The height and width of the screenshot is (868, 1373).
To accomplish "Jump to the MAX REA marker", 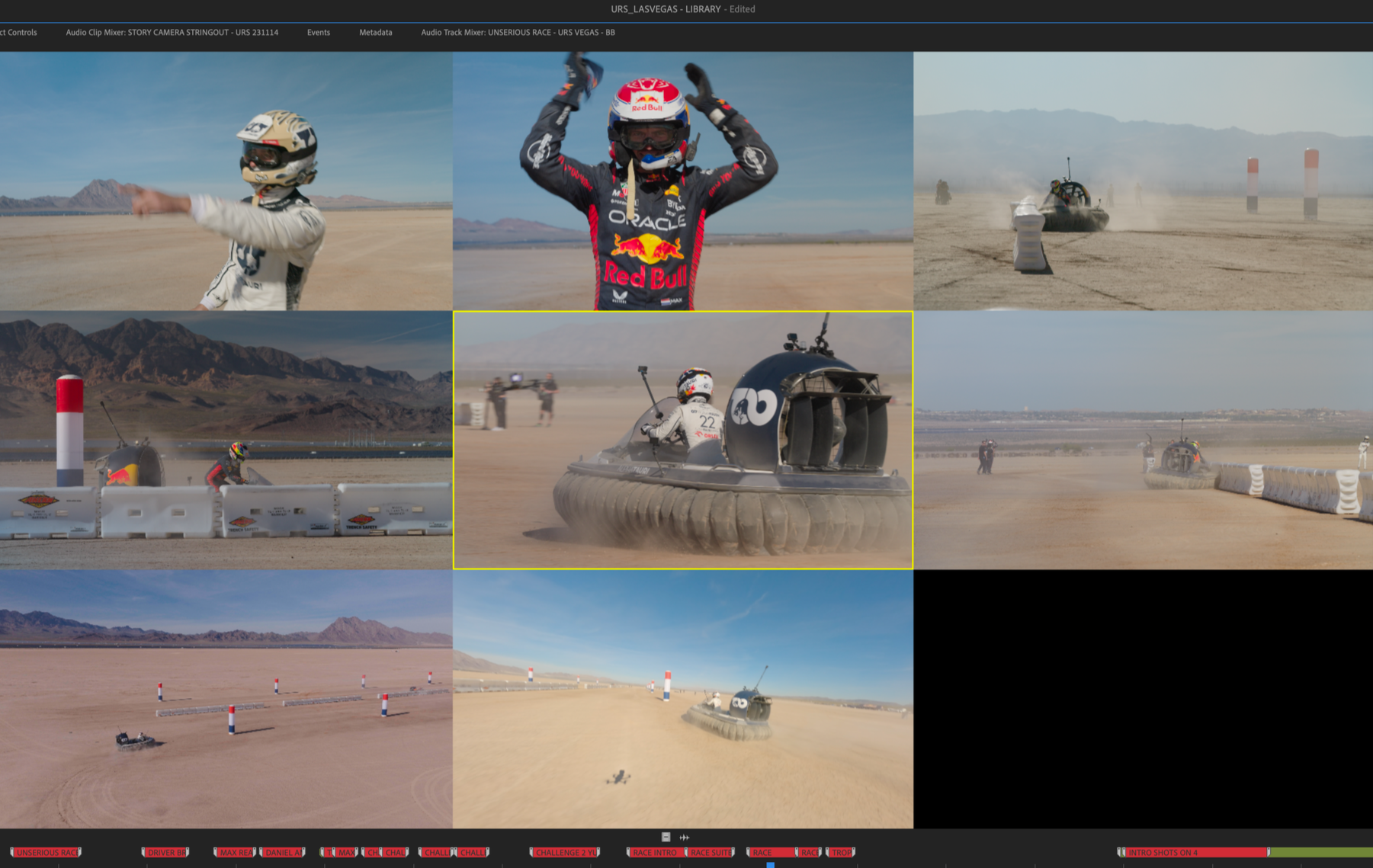I will pos(235,852).
